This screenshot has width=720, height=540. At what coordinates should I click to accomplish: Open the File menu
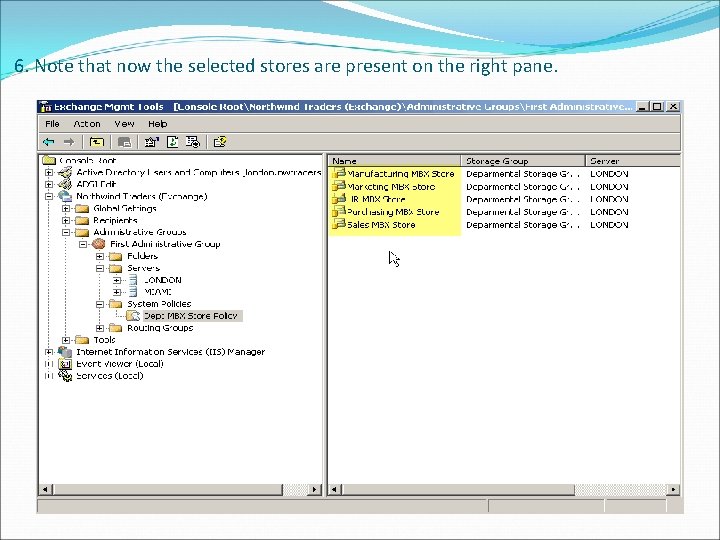click(x=52, y=124)
